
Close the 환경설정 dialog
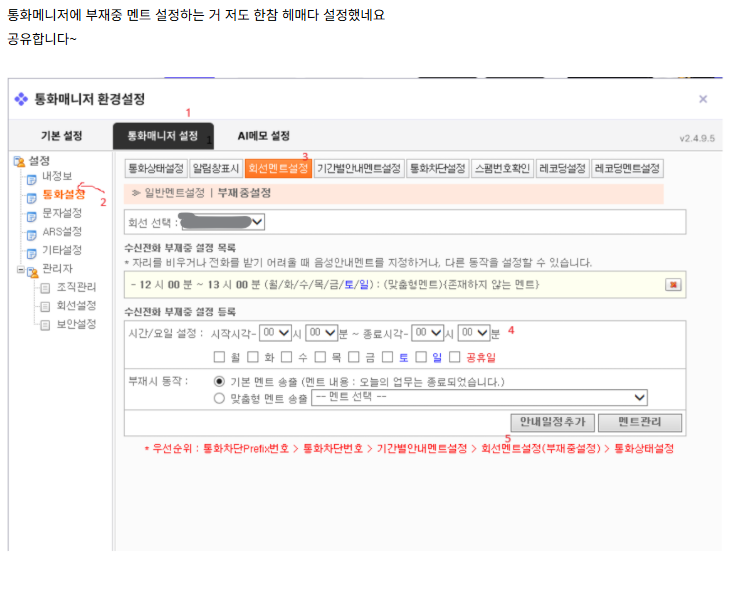click(x=703, y=99)
